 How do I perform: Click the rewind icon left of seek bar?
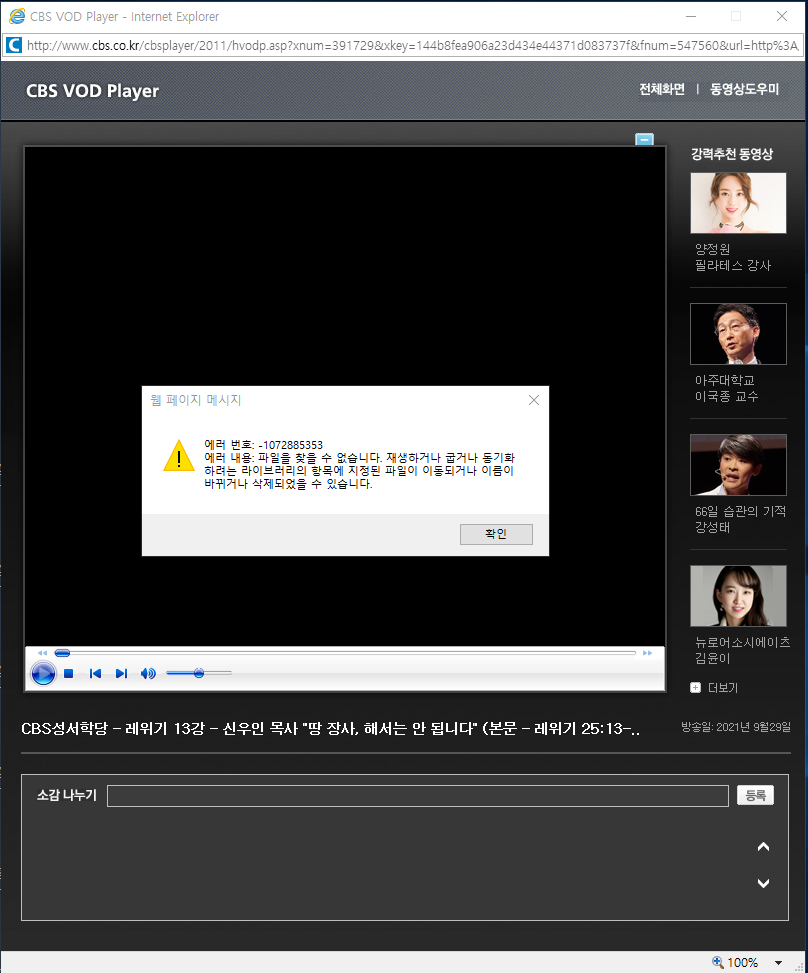point(42,653)
